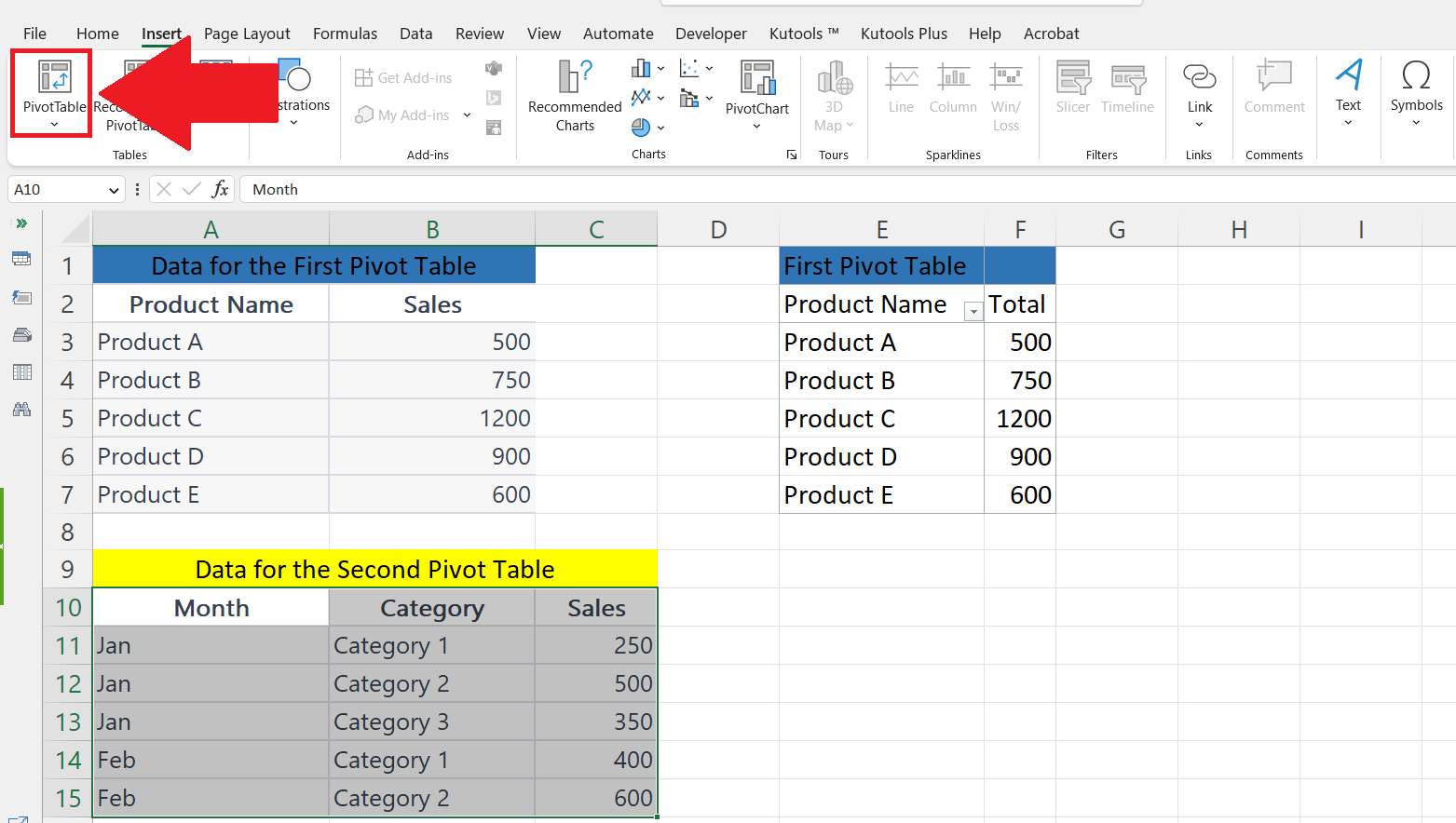Viewport: 1456px width, 823px height.
Task: Click the Insert Function fx icon
Action: (220, 189)
